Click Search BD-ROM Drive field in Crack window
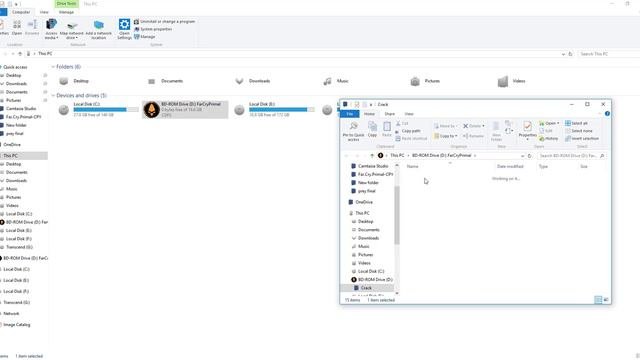This screenshot has height=360, width=640. (571, 156)
